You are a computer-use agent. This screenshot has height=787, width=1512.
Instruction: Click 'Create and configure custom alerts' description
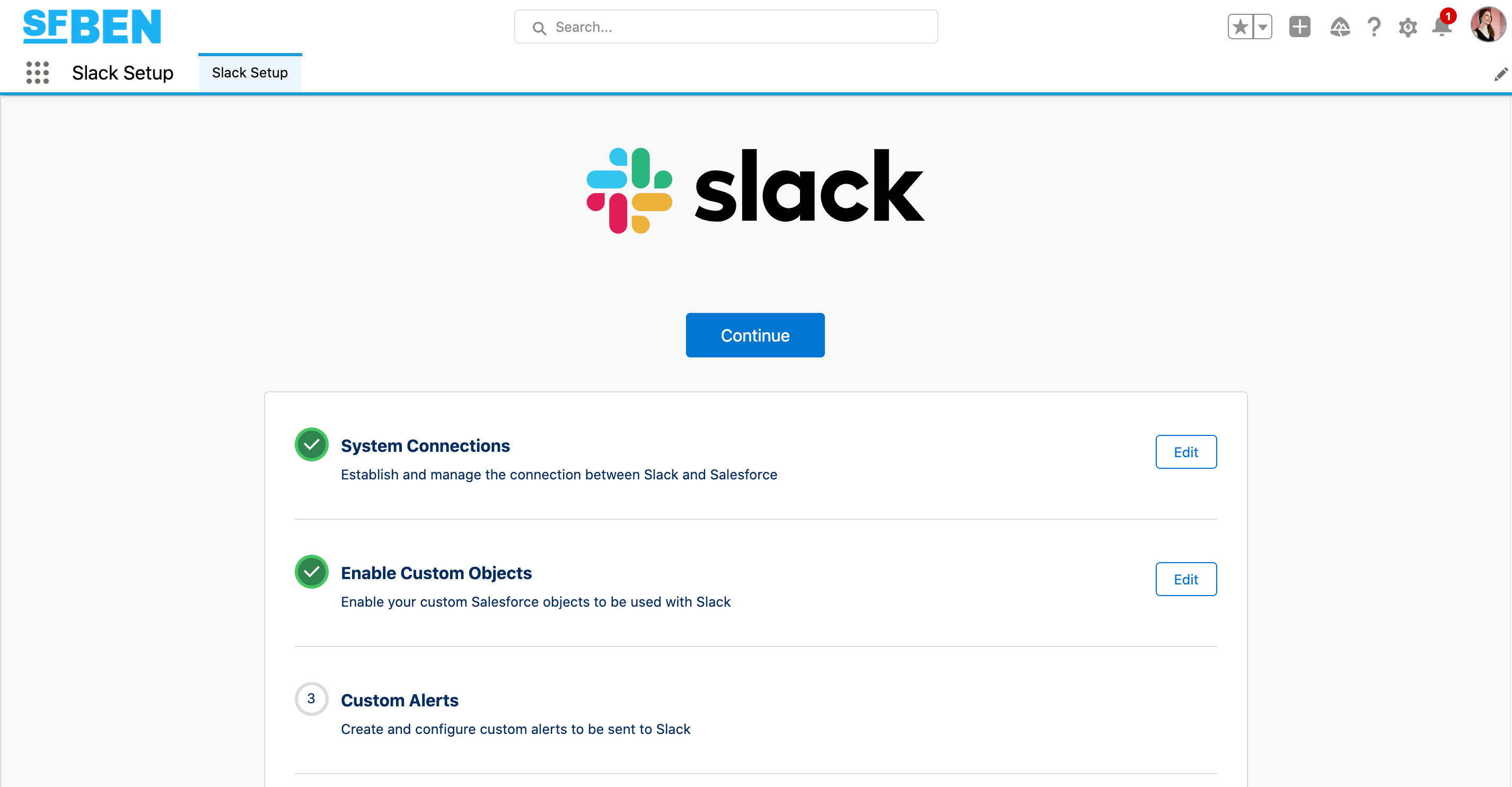point(515,729)
